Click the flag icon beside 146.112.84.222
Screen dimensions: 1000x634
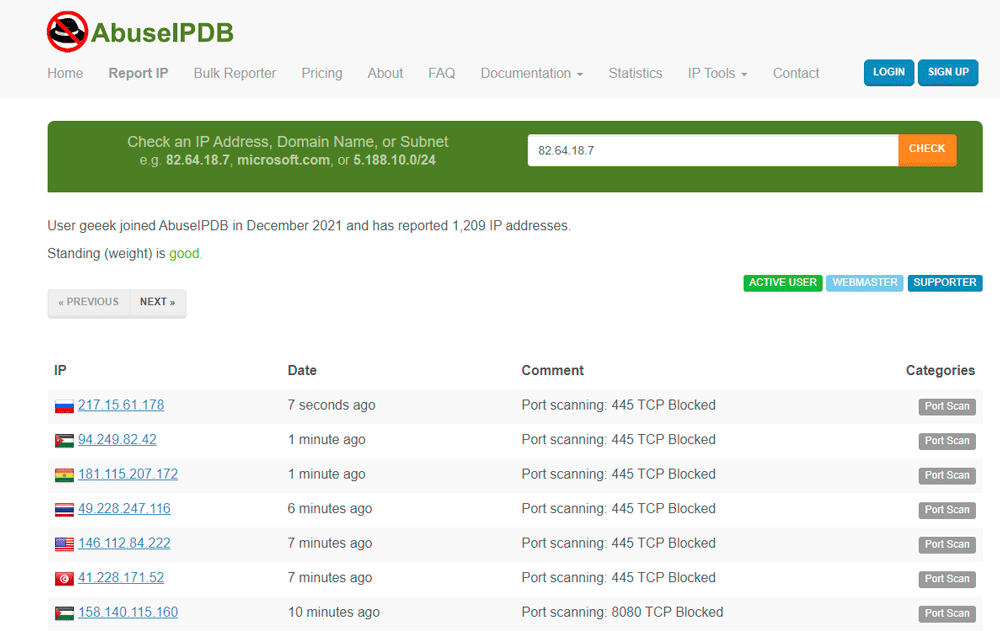point(64,544)
